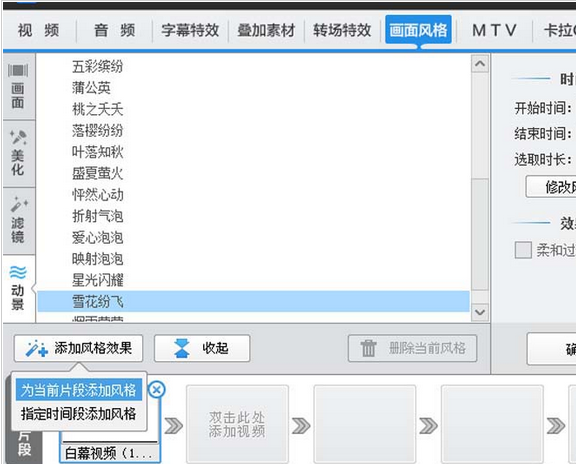Click the hourglass 收起 button
The width and height of the screenshot is (576, 464).
point(202,348)
